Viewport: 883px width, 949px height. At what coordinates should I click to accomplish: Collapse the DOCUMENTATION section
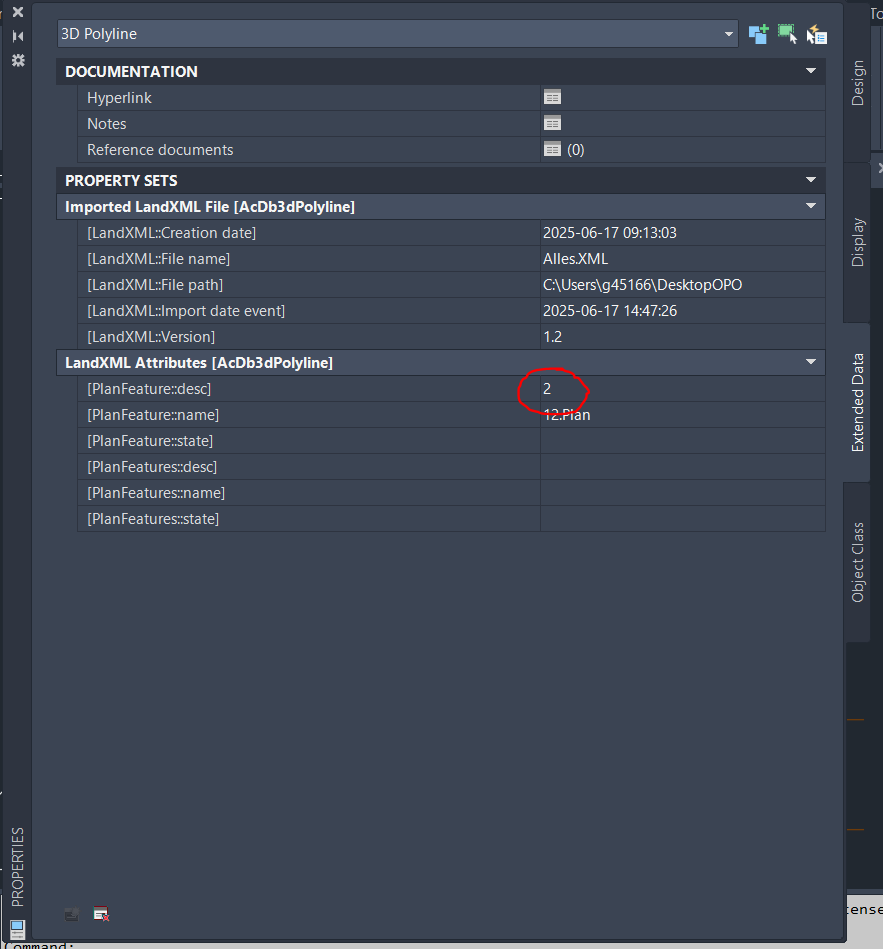[x=811, y=71]
